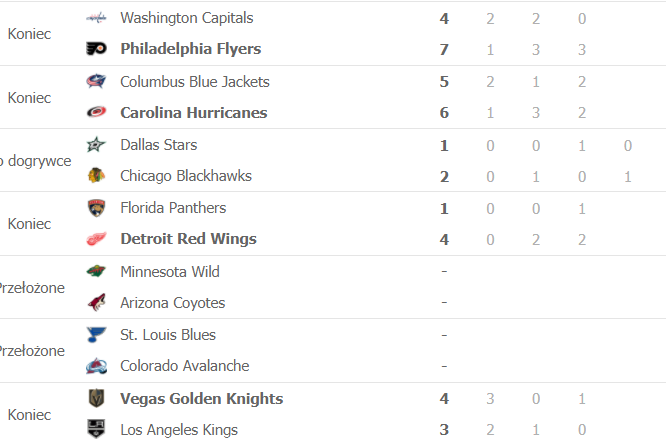Open the Philadelphia Flyers team name
The width and height of the screenshot is (666, 442).
[x=191, y=49]
